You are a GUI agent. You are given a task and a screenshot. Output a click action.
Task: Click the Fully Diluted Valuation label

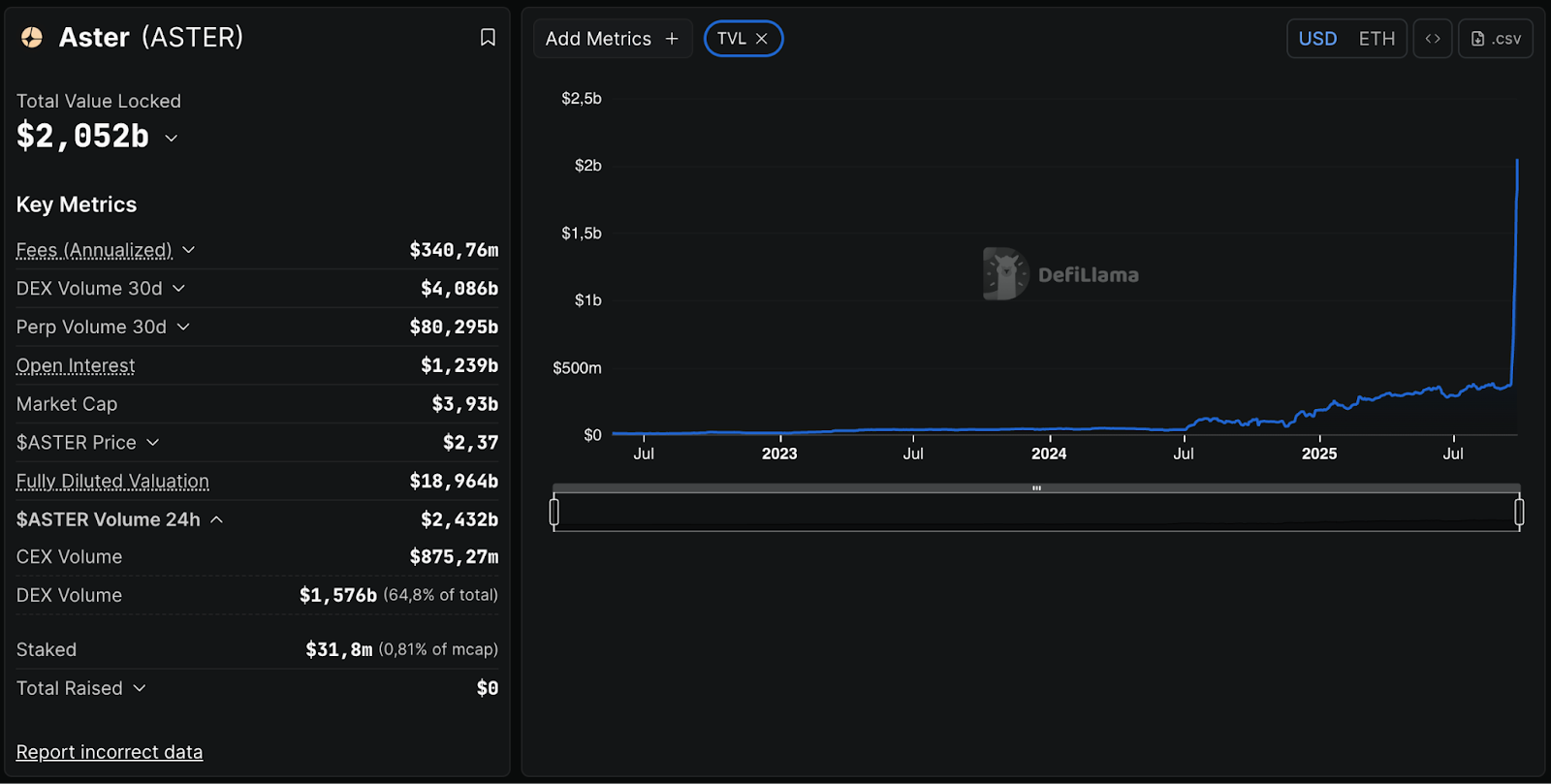(112, 481)
